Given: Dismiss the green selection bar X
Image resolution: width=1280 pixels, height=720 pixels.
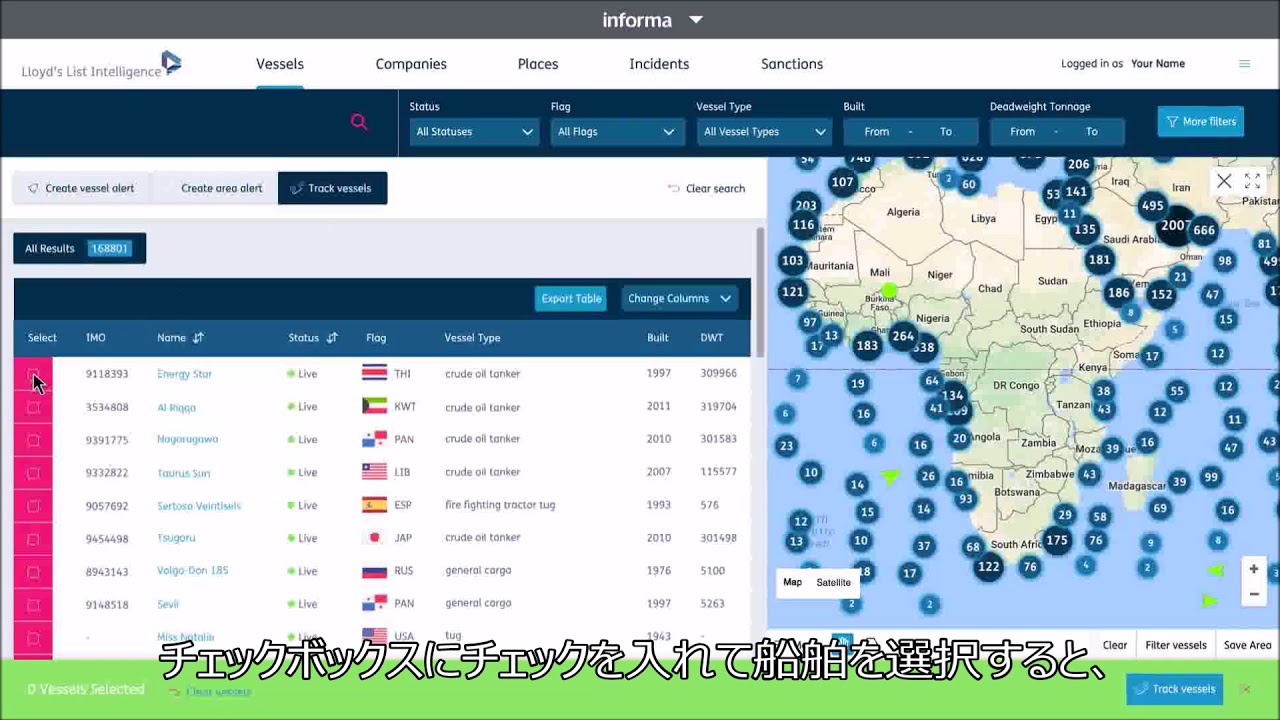Looking at the screenshot, I should coord(1245,689).
